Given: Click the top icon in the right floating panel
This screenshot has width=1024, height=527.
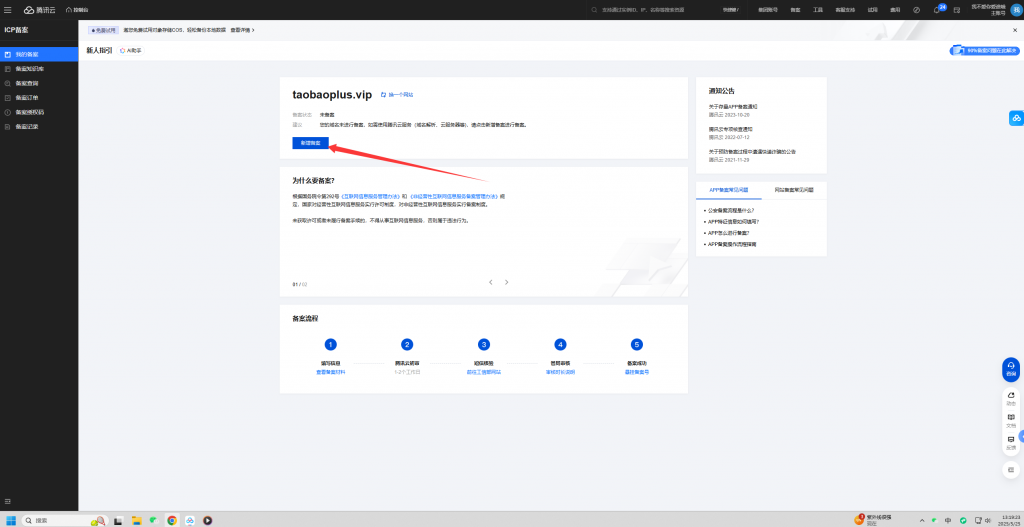Looking at the screenshot, I should 1011,398.
